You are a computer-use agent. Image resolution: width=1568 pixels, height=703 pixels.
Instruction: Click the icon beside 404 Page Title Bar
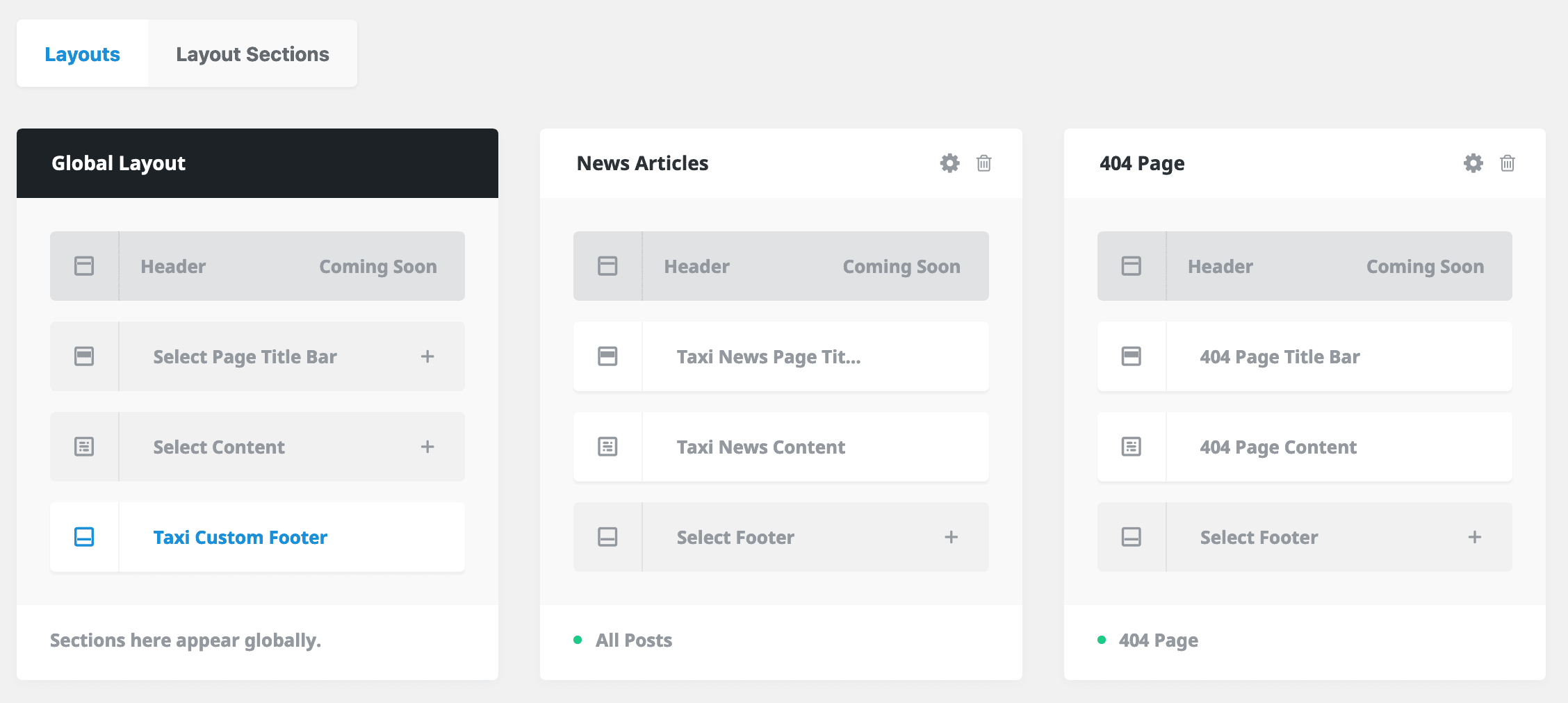coord(1131,356)
